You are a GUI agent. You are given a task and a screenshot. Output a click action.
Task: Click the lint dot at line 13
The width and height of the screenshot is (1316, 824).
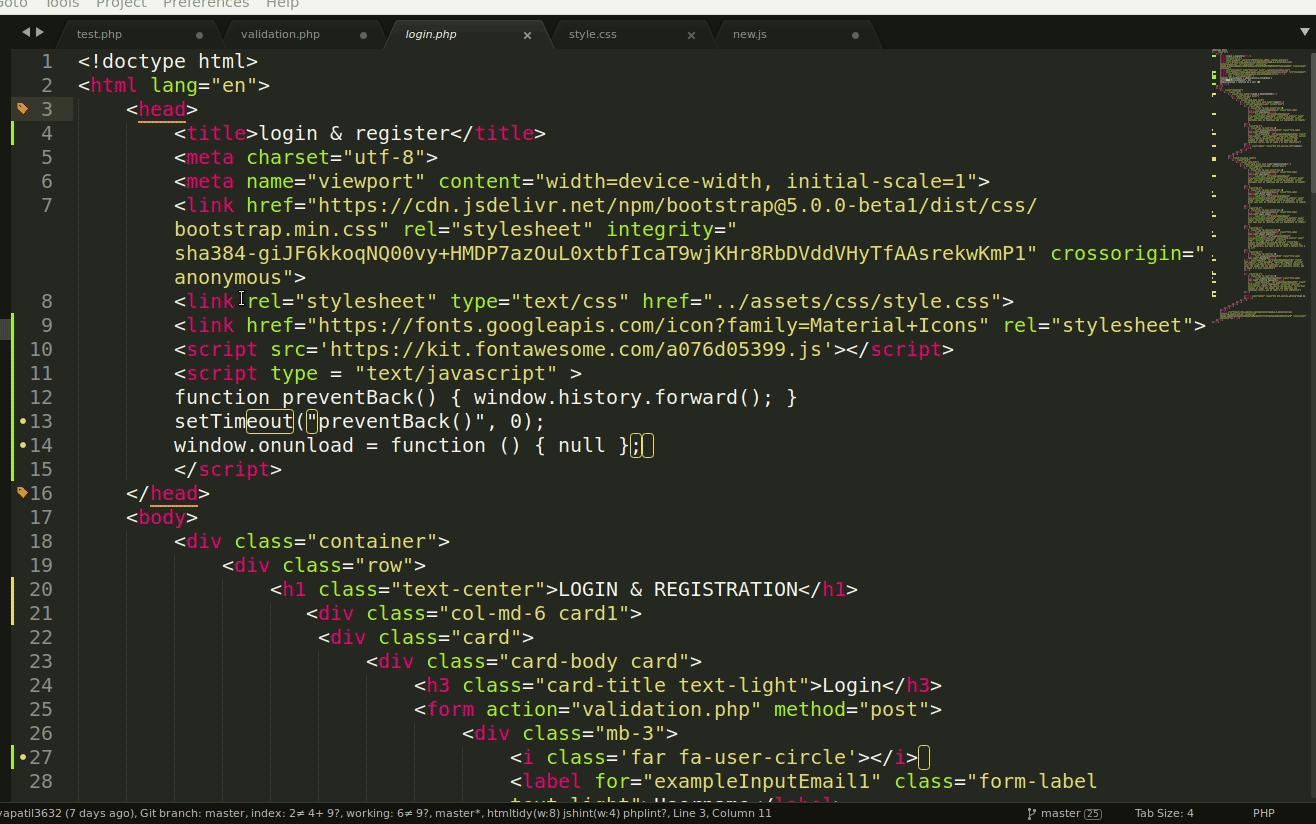pyautogui.click(x=23, y=421)
